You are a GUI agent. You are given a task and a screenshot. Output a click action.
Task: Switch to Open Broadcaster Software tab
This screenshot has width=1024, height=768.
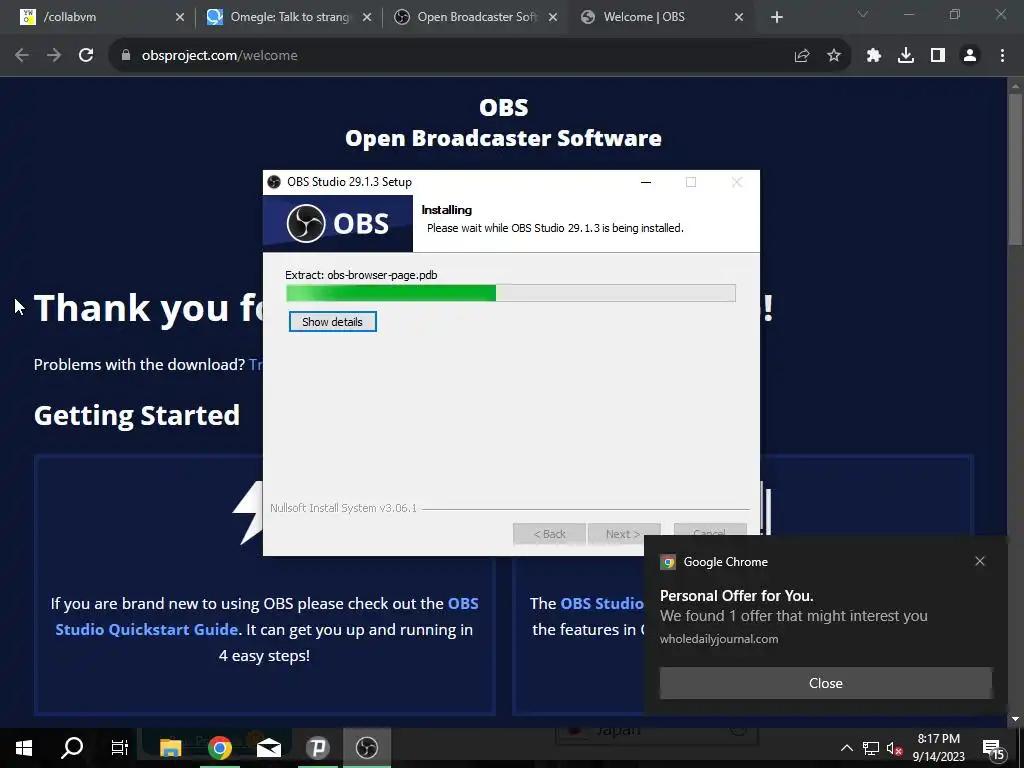[x=477, y=17]
